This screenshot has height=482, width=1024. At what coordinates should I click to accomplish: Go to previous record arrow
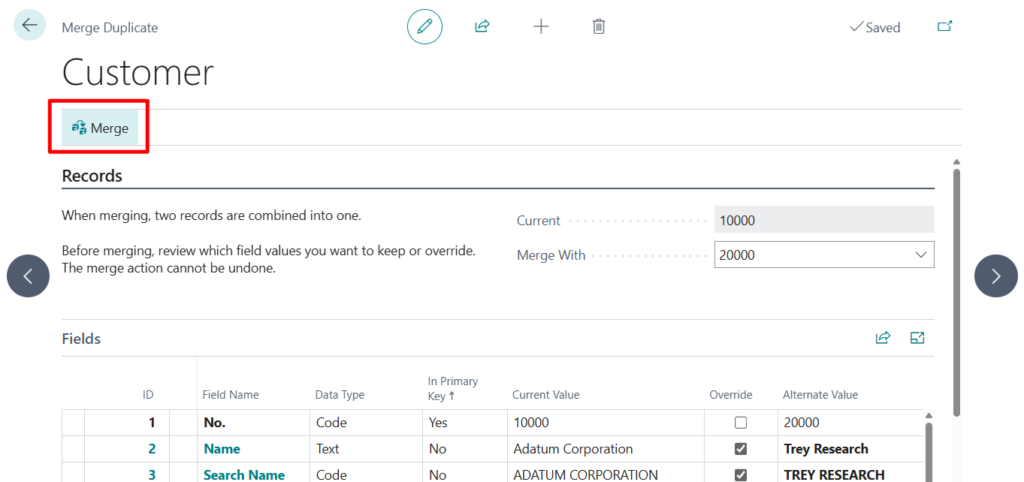click(28, 276)
